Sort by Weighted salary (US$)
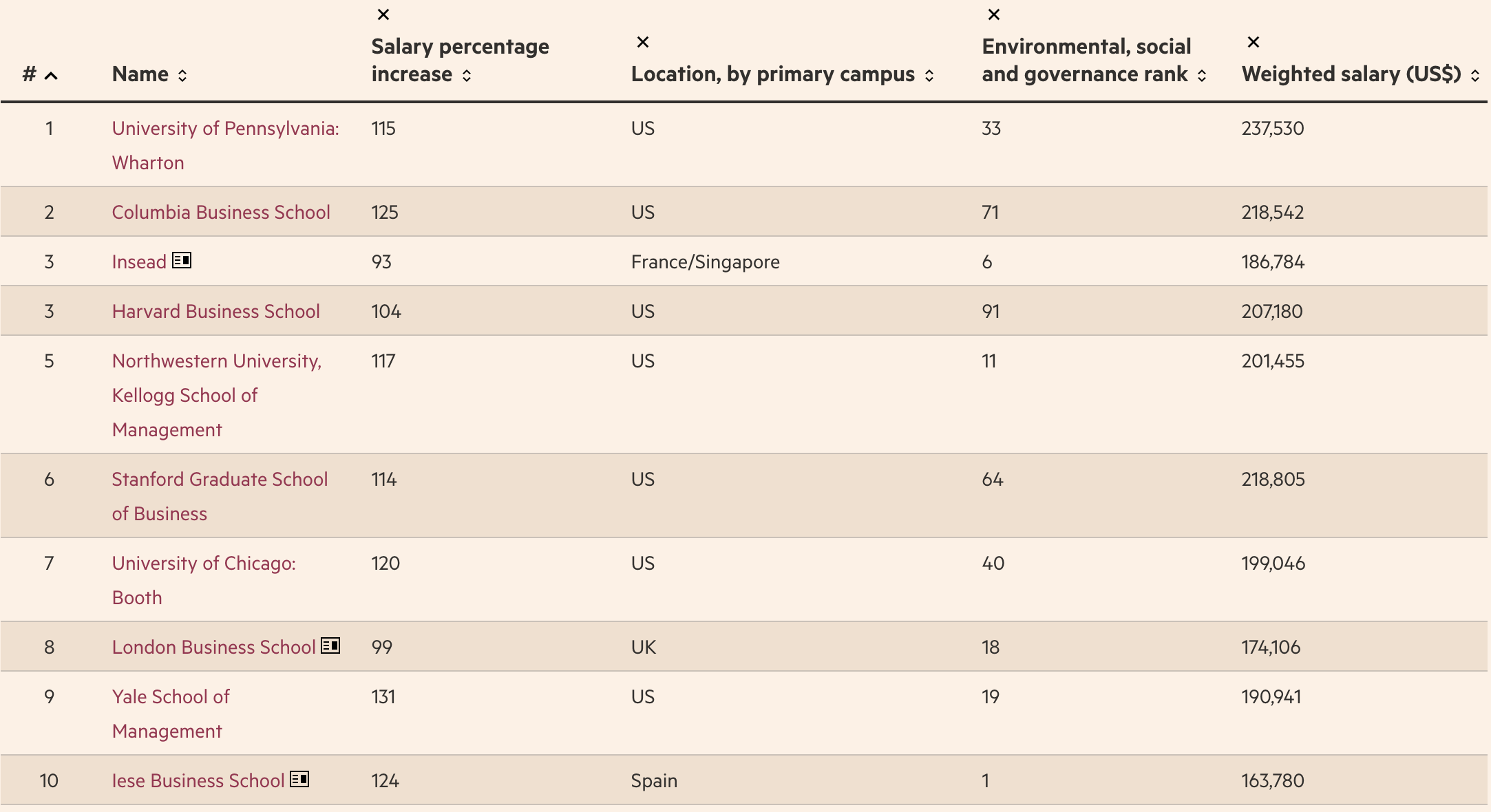1491x812 pixels. [1474, 75]
